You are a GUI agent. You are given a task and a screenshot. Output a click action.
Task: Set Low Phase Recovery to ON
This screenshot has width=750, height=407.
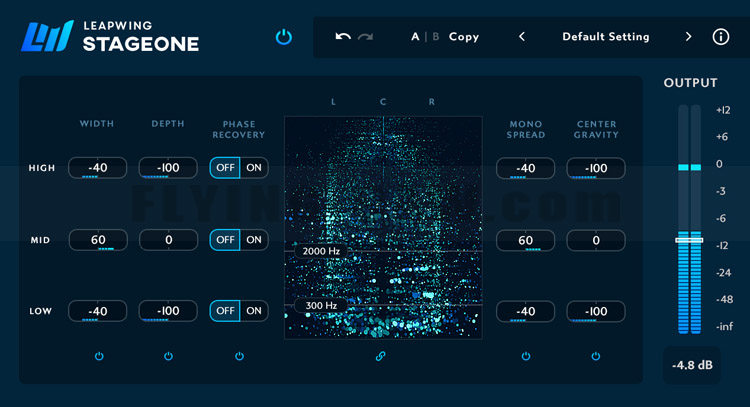pos(254,311)
